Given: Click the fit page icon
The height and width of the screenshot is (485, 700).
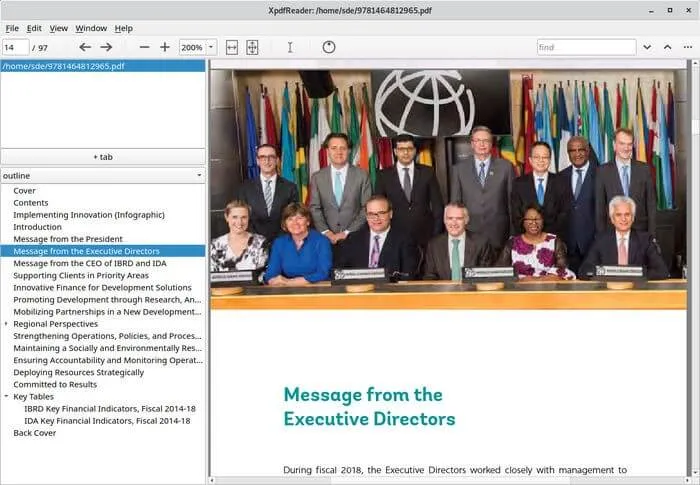Looking at the screenshot, I should point(252,47).
